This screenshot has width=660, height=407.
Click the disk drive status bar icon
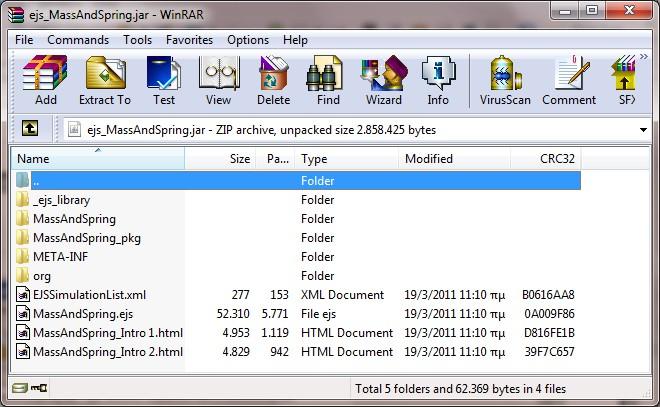click(x=19, y=388)
